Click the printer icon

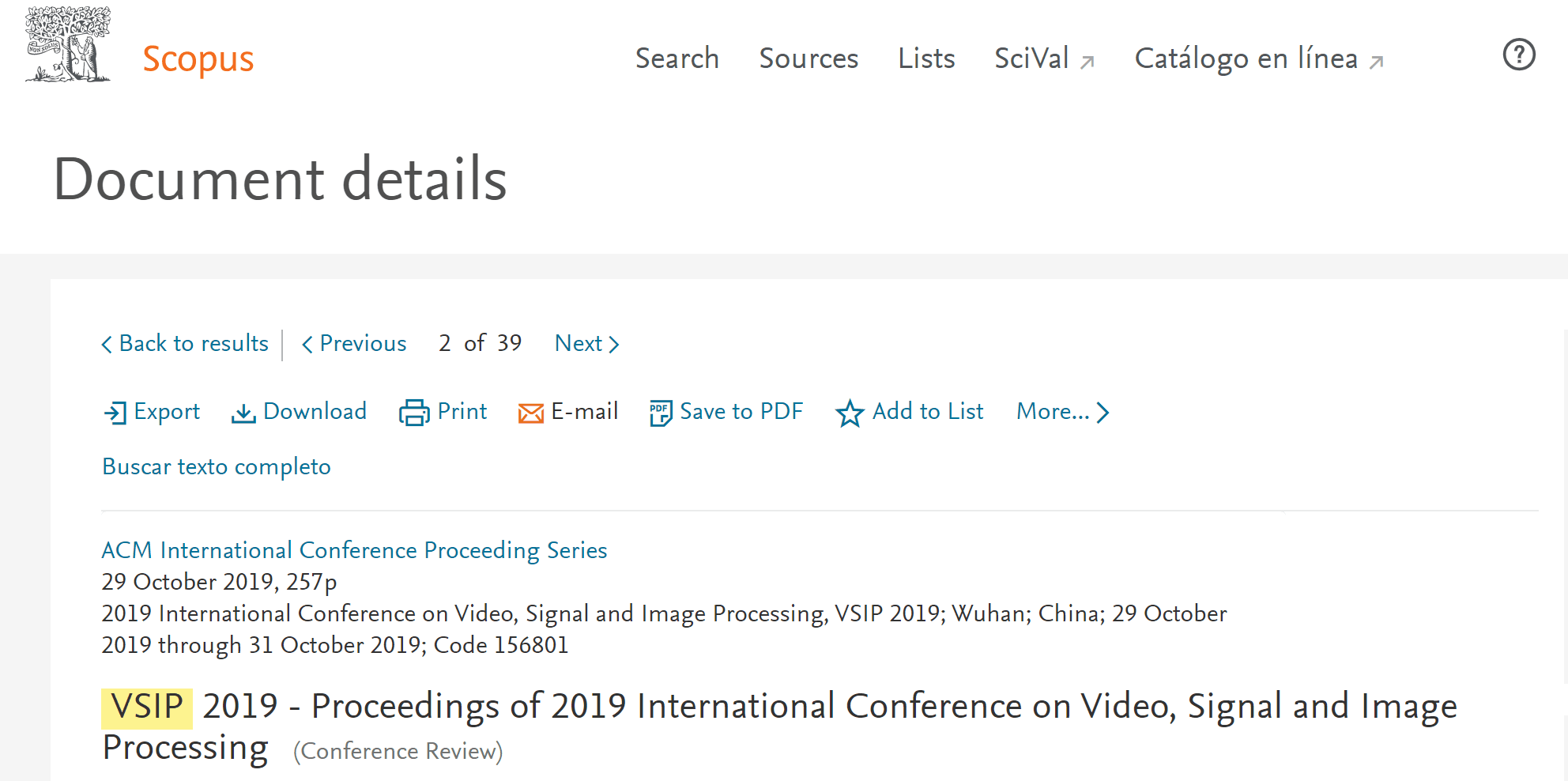pyautogui.click(x=414, y=413)
